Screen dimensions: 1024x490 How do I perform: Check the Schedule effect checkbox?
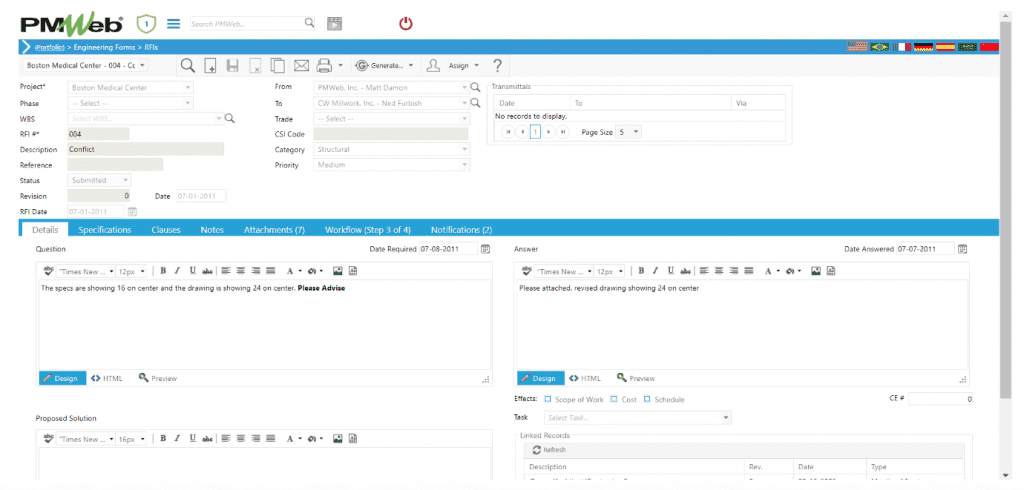(647, 399)
